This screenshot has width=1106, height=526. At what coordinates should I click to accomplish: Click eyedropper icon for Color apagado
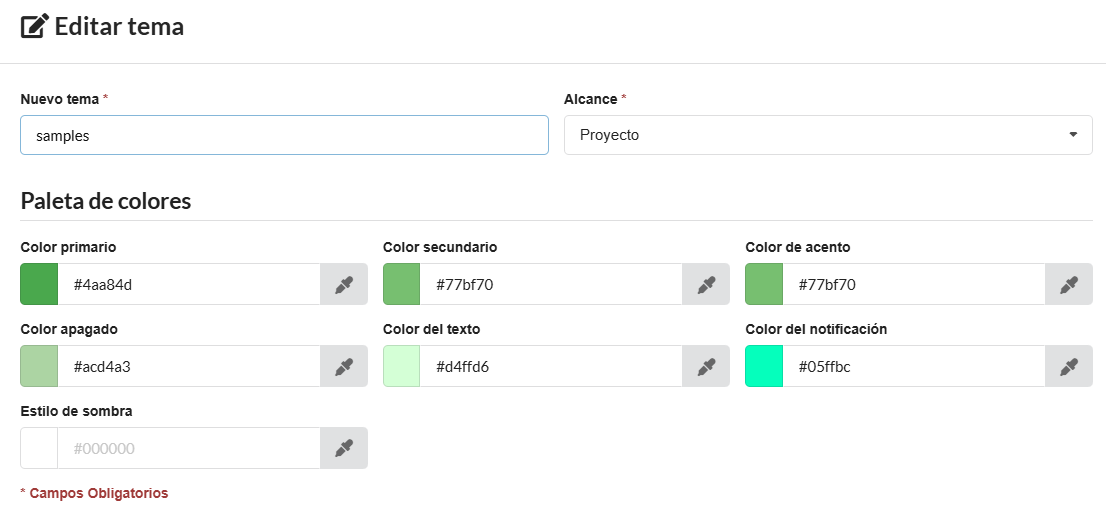coord(343,367)
